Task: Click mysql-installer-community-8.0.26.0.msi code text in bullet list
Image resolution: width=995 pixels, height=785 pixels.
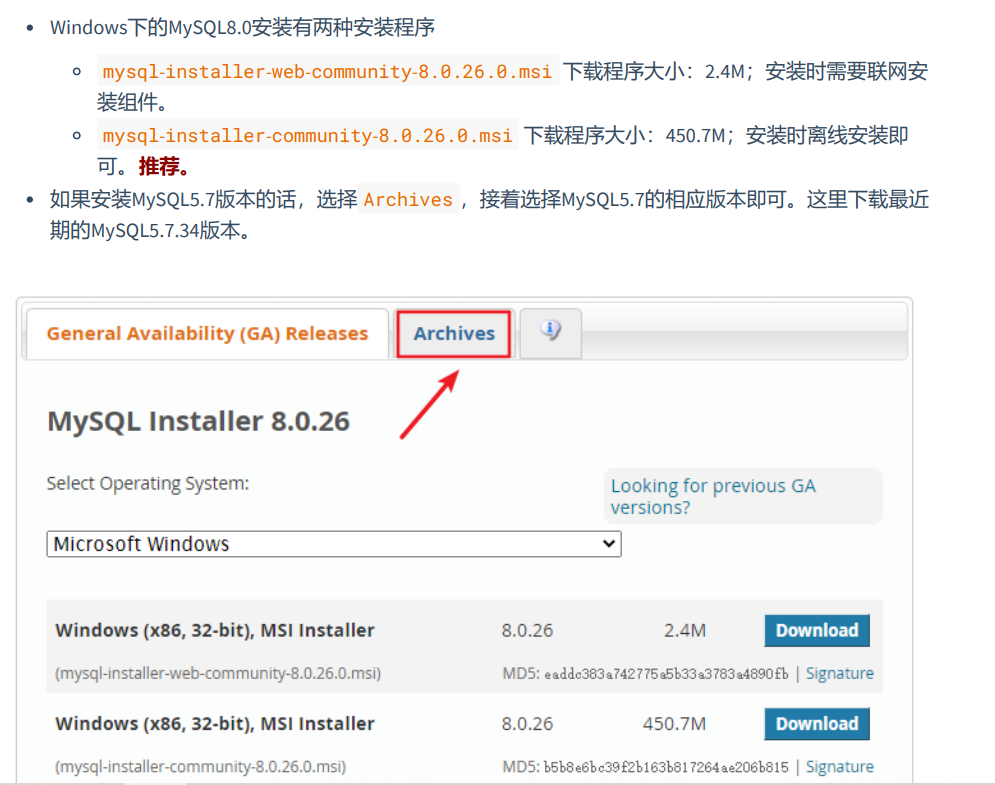Action: pyautogui.click(x=308, y=135)
